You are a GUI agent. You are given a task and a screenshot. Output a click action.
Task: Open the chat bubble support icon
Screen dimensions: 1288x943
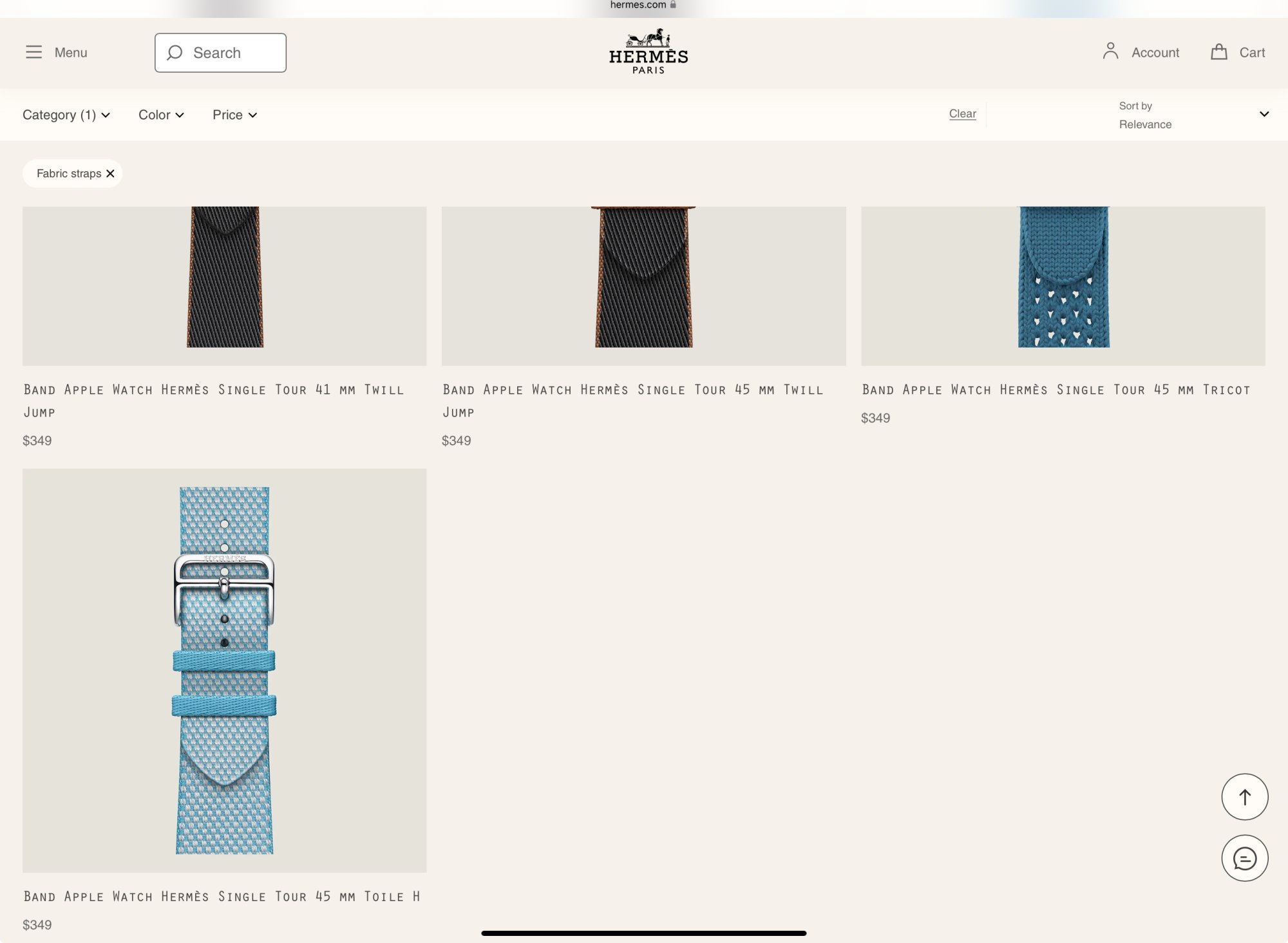(1244, 858)
